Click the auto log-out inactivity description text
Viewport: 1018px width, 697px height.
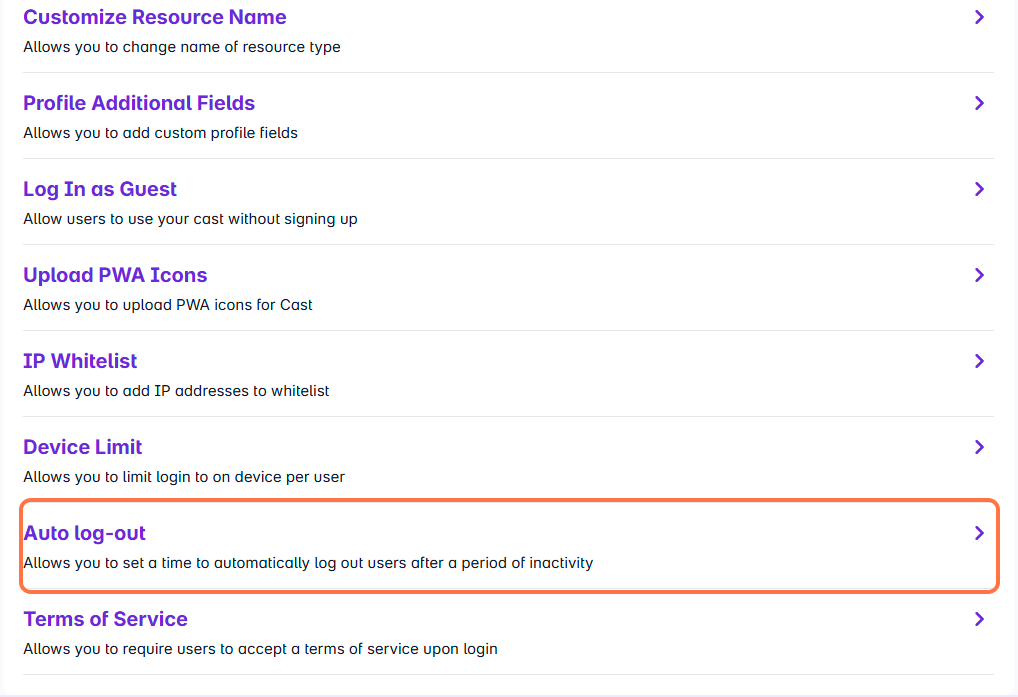coord(308,563)
